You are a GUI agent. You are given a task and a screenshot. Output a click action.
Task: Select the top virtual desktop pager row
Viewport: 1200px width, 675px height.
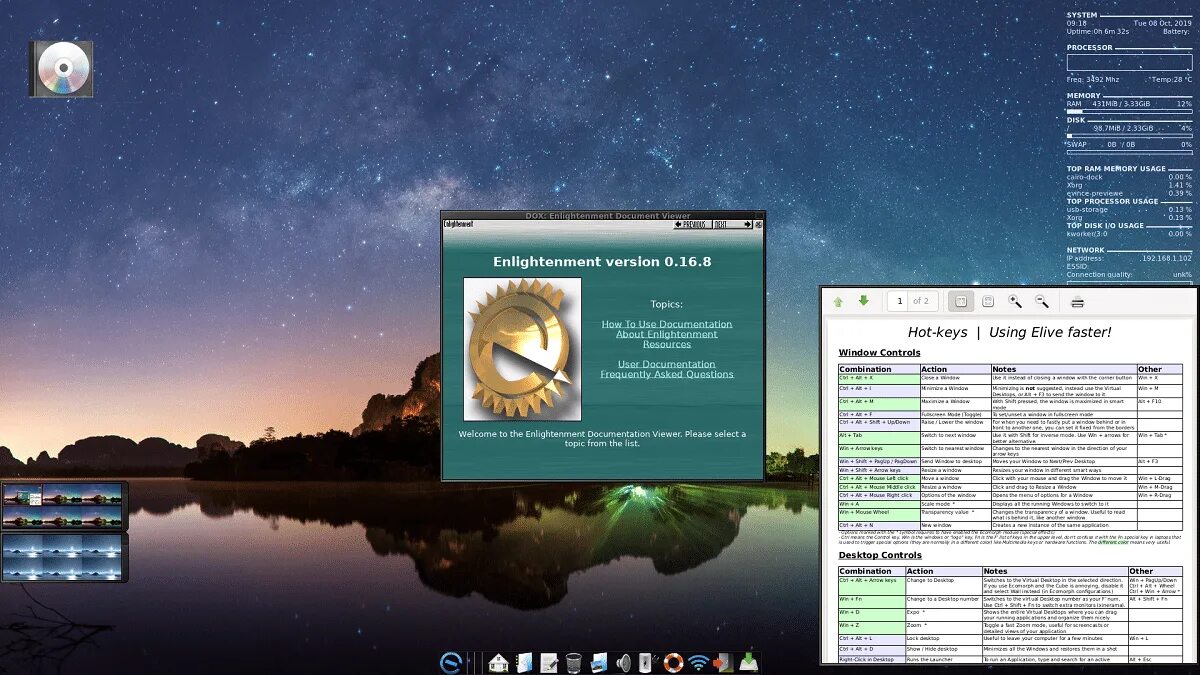(x=64, y=507)
